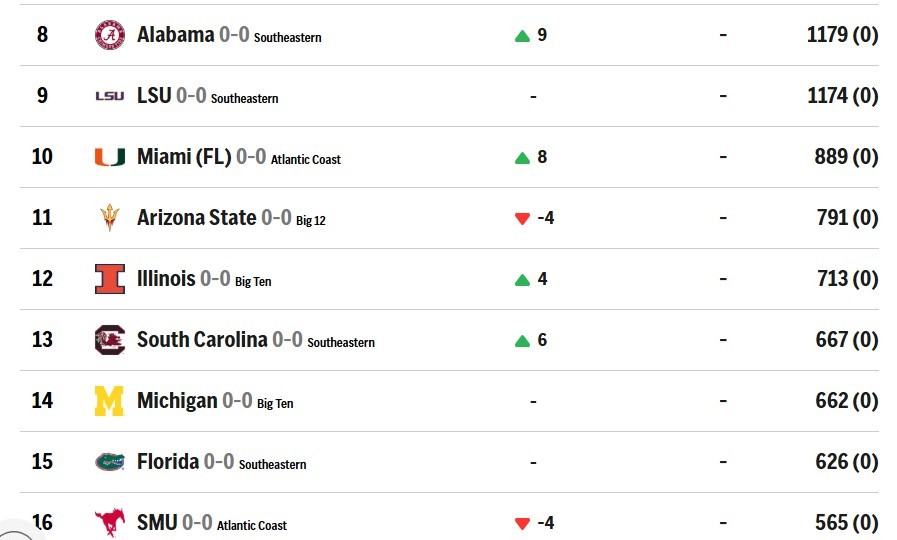
Task: Open the Arizona State team link
Action: click(x=196, y=218)
